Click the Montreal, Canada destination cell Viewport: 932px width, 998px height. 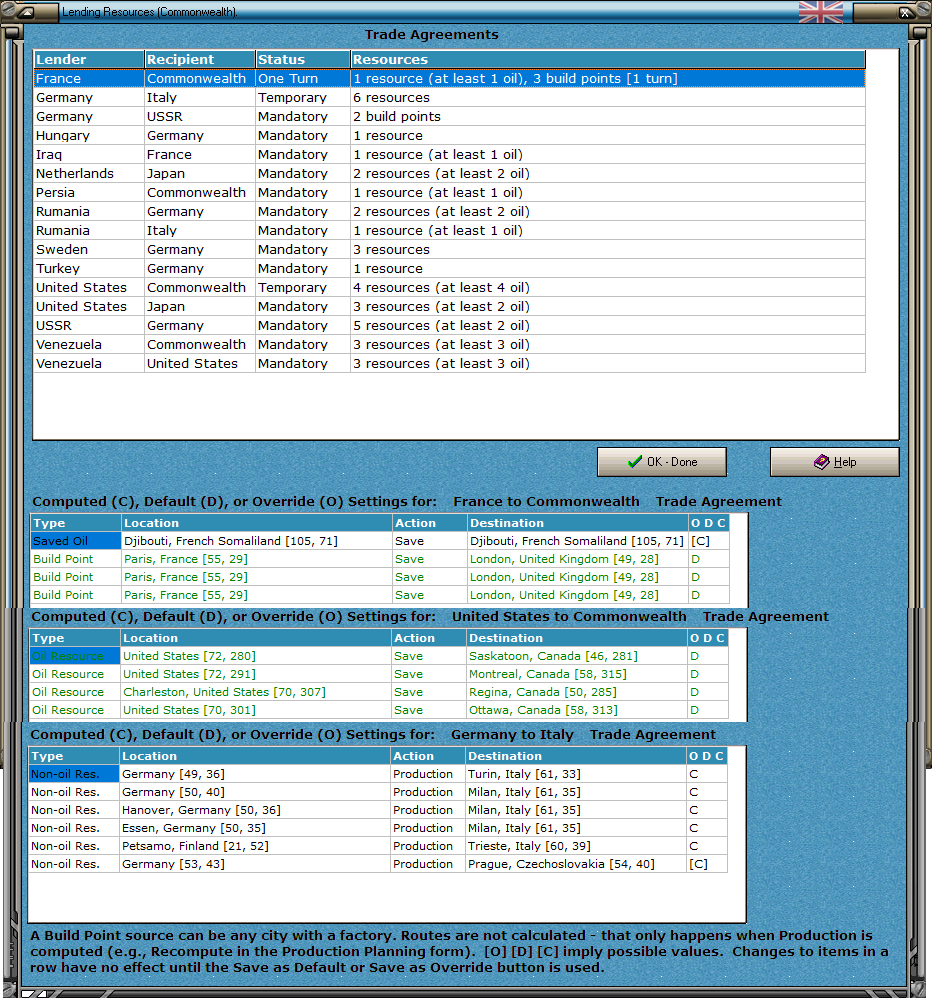(576, 674)
